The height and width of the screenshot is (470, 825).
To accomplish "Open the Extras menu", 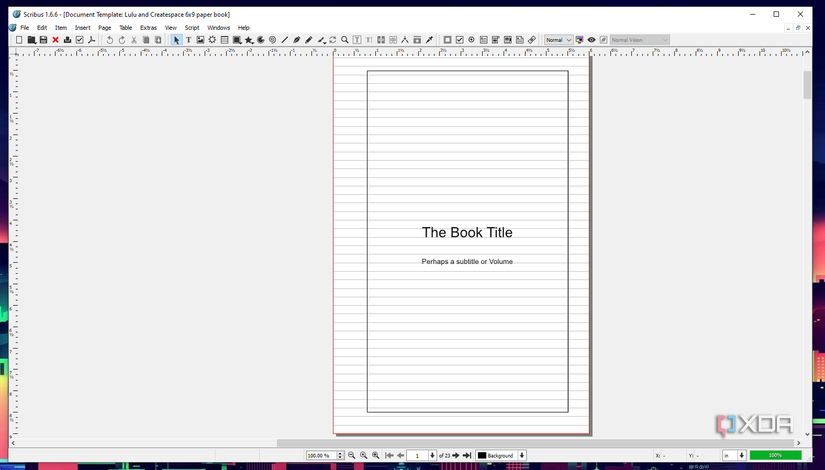I will 148,28.
